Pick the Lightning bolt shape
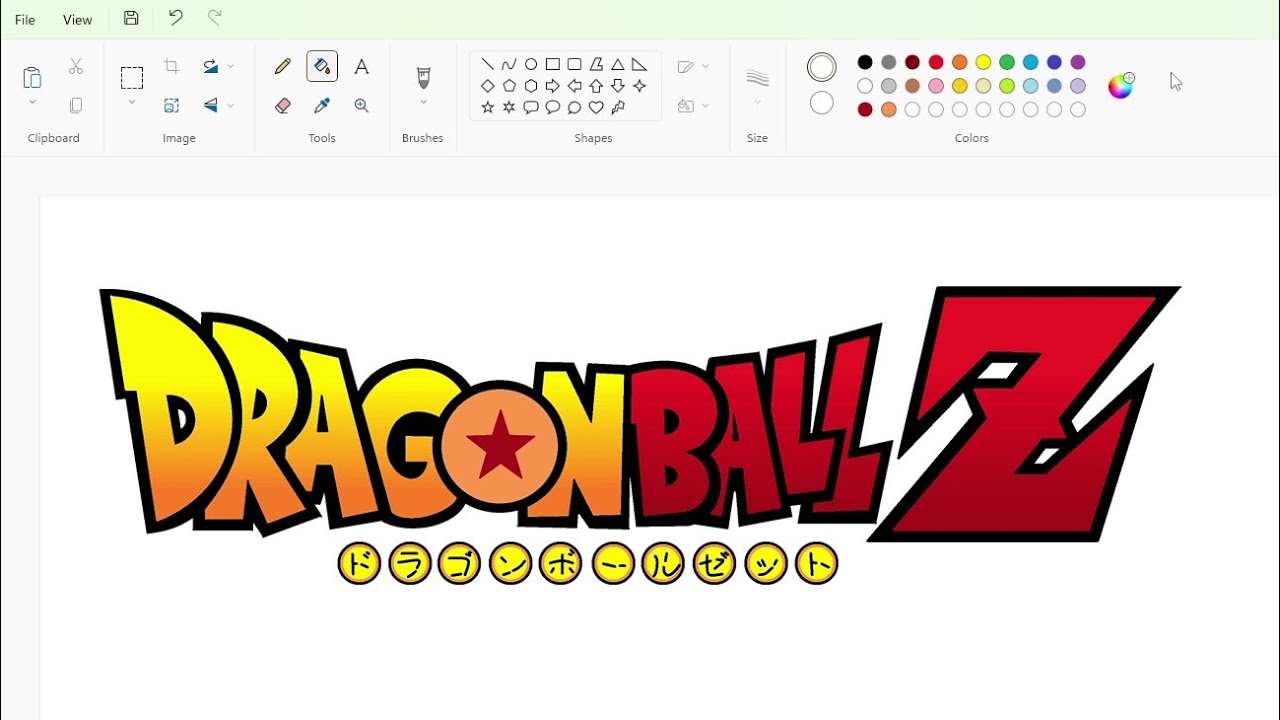 point(618,107)
